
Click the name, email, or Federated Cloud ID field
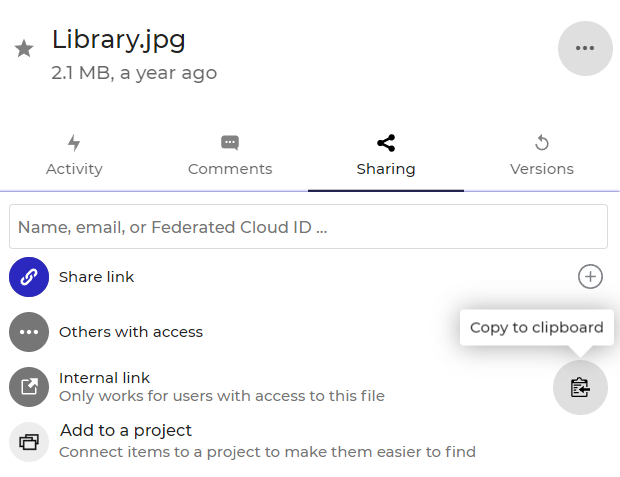308,227
